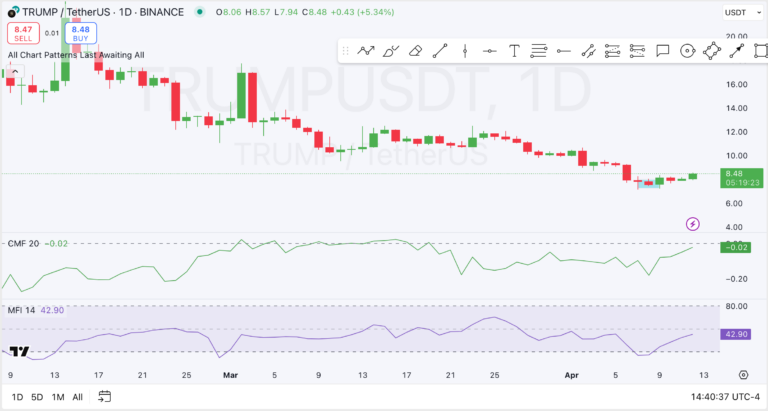Select the Brush drawing tool
768x411 pixels.
[x=391, y=50]
